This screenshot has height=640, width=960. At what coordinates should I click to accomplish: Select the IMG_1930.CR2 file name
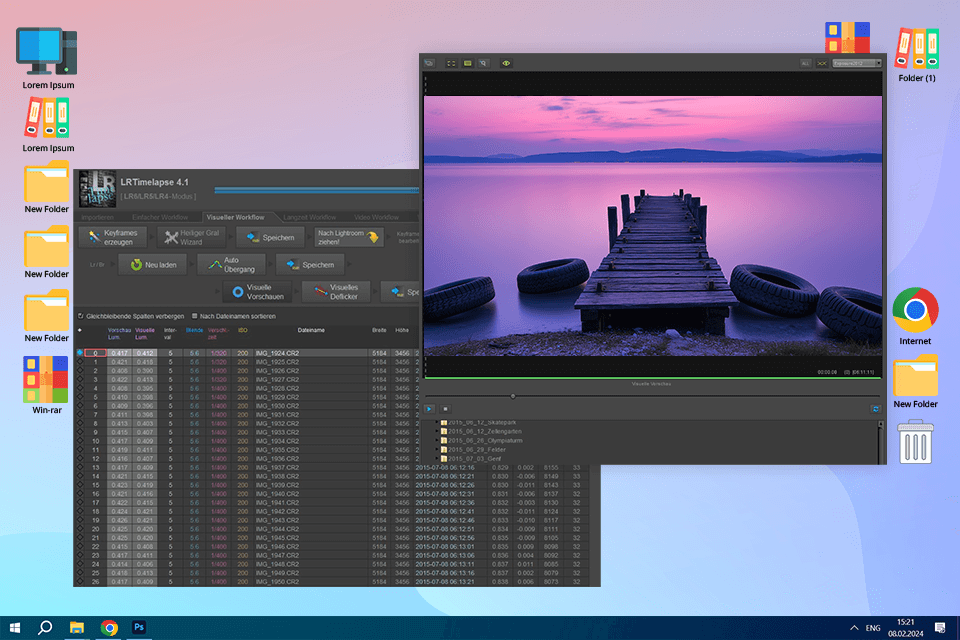(x=277, y=406)
